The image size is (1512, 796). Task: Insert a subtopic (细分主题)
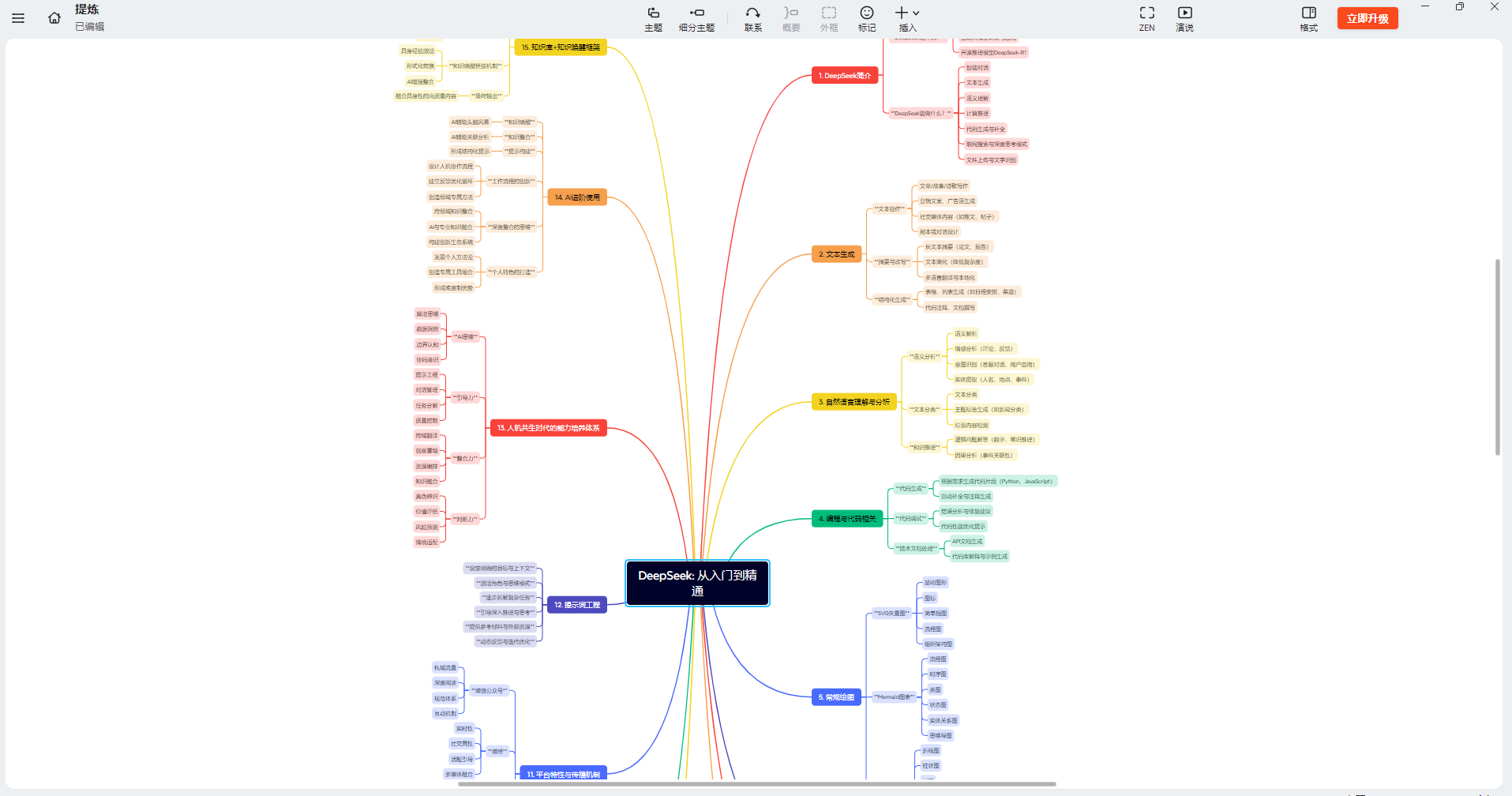tap(696, 19)
